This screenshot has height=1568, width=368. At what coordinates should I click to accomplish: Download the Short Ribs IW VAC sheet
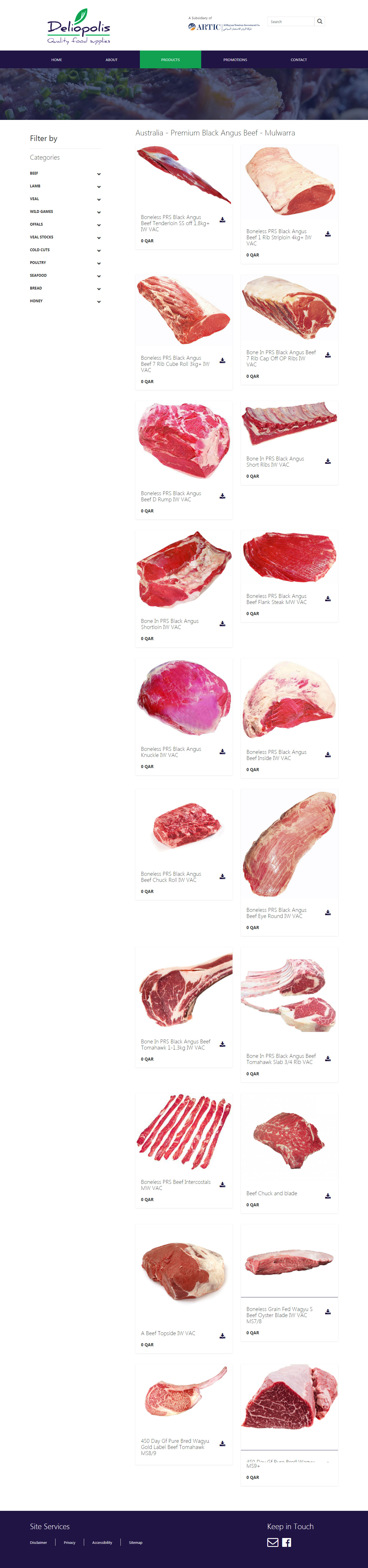[328, 461]
